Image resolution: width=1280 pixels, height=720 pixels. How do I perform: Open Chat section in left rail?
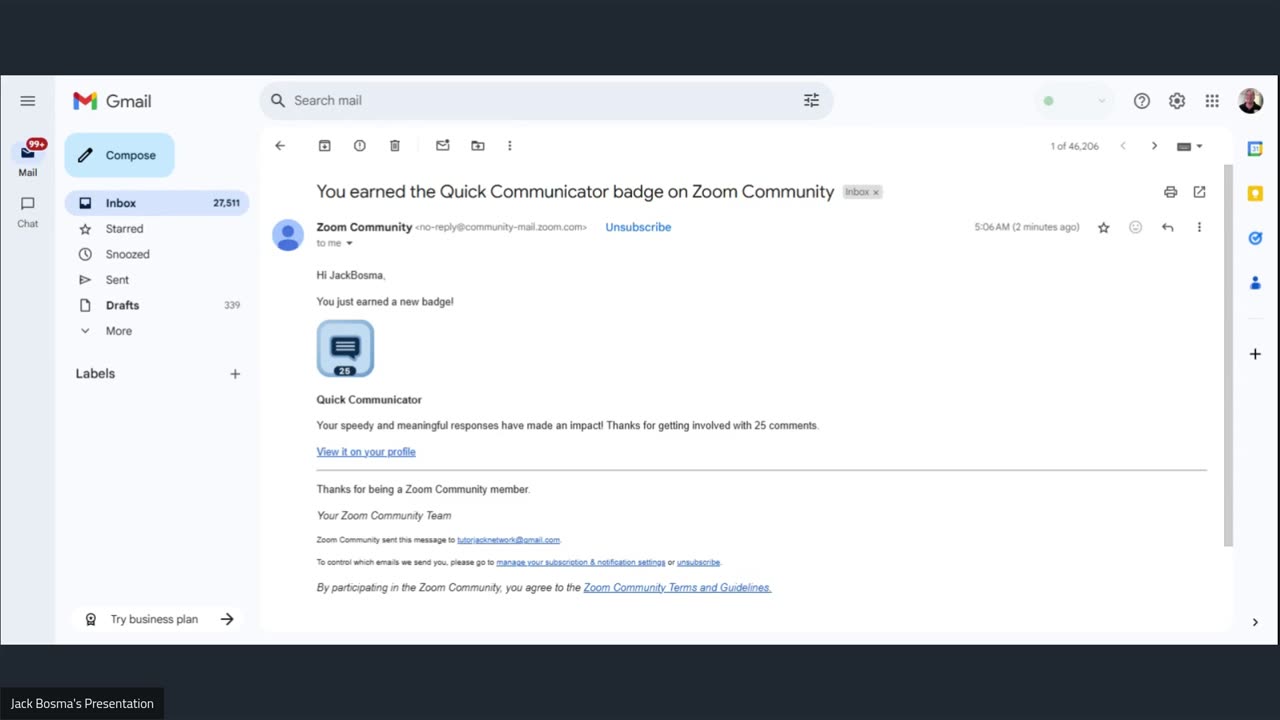point(28,211)
